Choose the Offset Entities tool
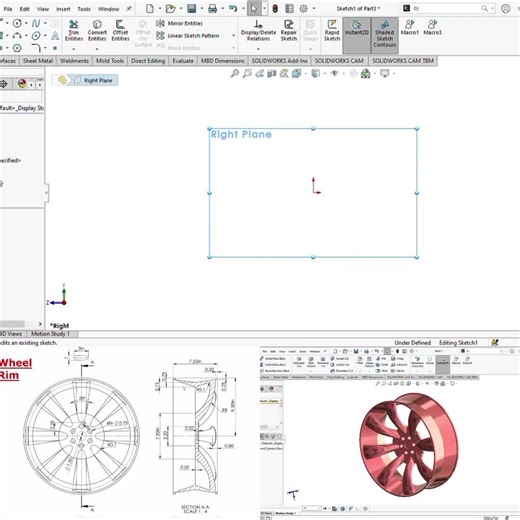This screenshot has width=520, height=520. [x=120, y=30]
